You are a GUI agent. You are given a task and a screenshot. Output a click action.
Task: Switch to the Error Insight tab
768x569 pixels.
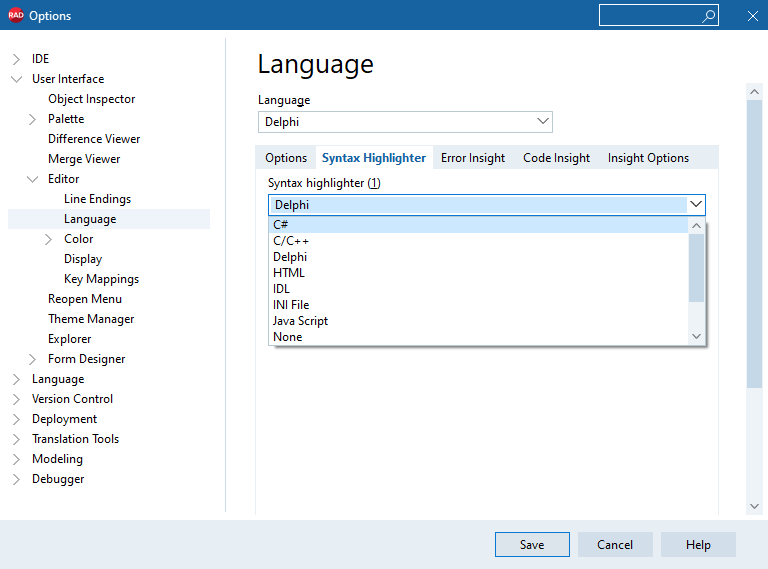coord(473,158)
